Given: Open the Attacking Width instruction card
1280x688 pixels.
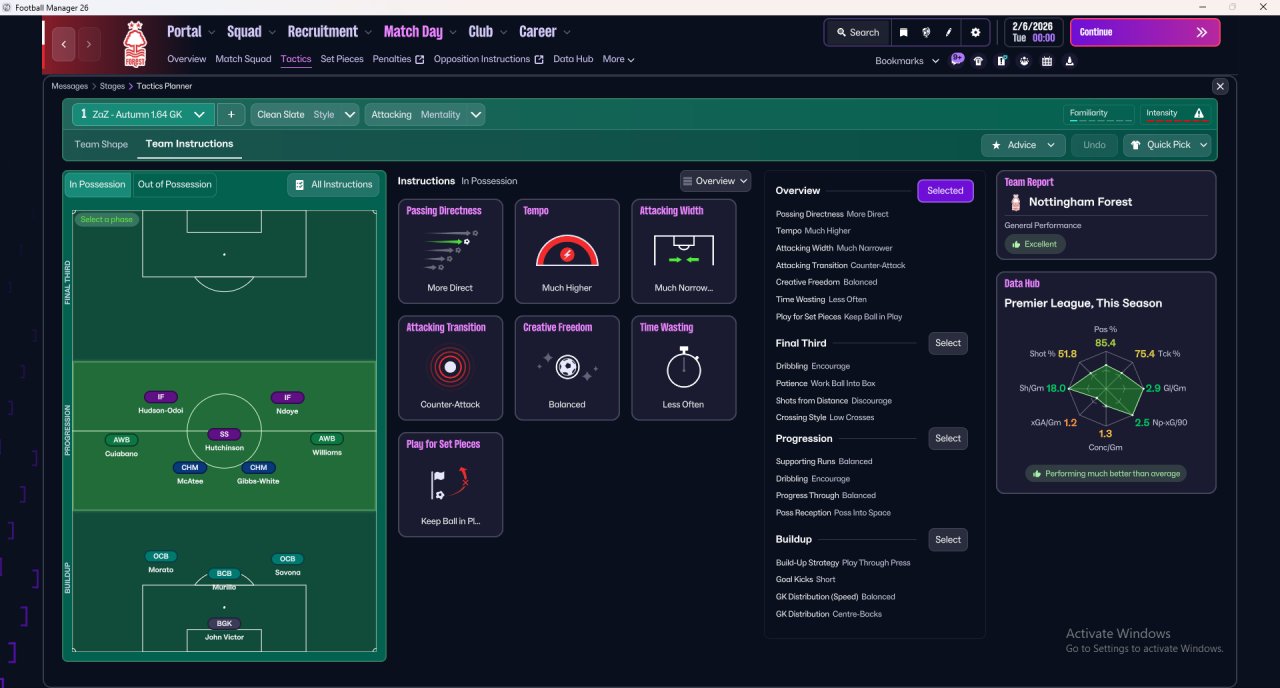Looking at the screenshot, I should click(684, 251).
